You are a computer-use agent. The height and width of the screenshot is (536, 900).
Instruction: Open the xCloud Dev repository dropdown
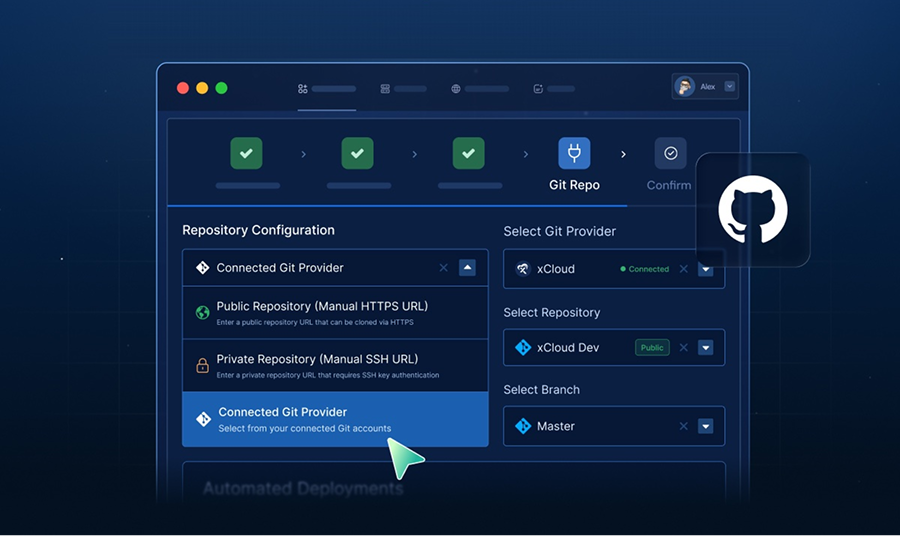pos(705,348)
